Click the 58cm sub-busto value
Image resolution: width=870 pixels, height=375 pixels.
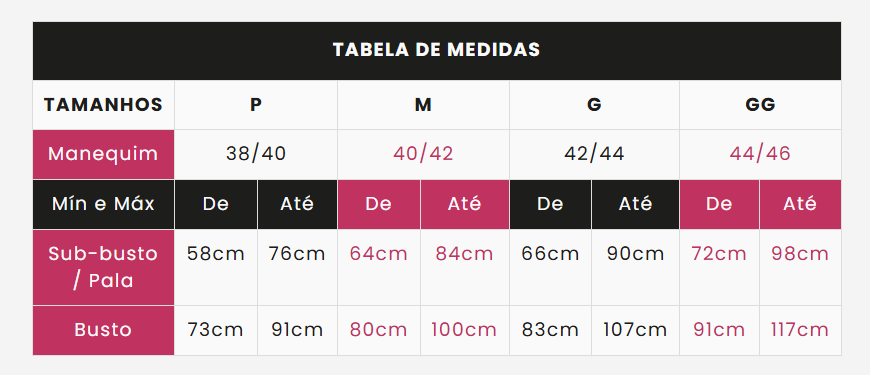tap(216, 254)
